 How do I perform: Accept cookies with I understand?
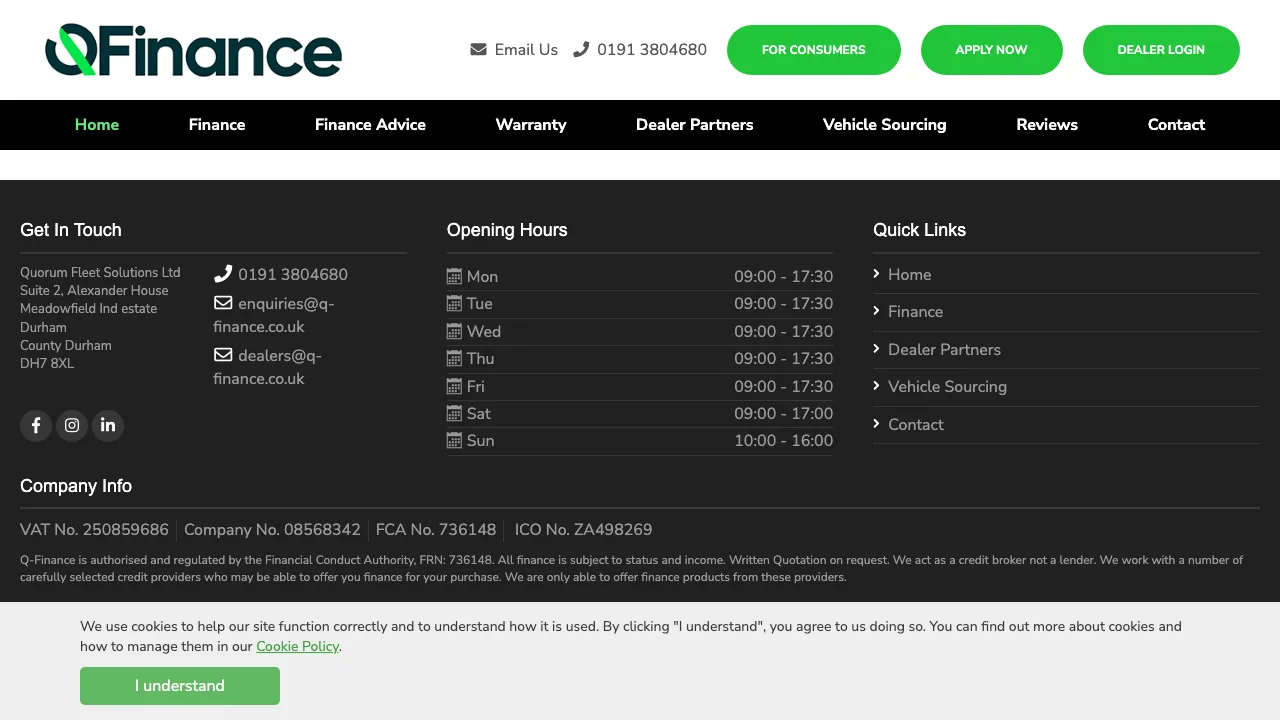tap(180, 686)
